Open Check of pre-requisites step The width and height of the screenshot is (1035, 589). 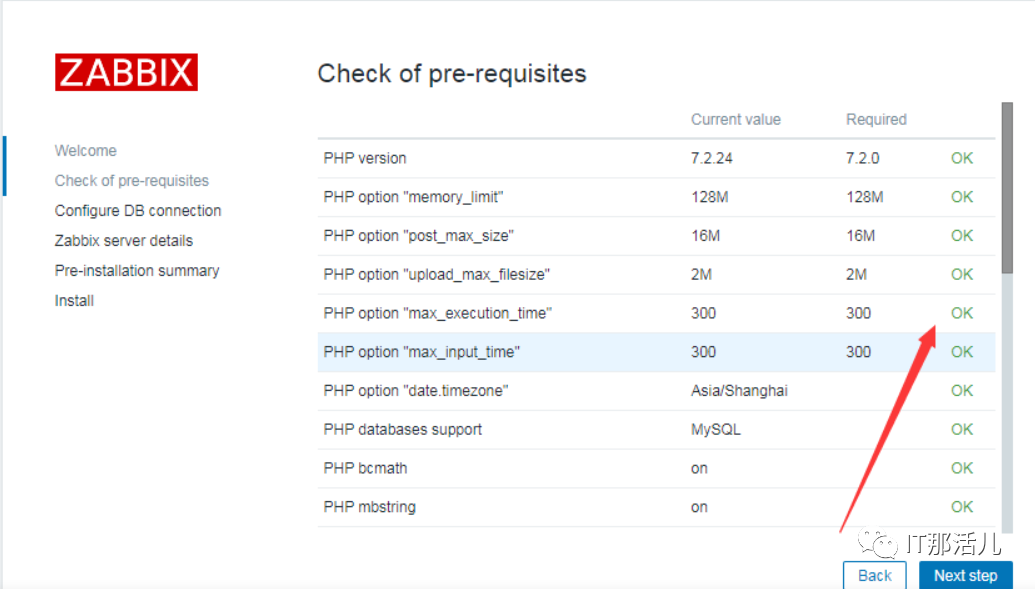[x=132, y=181]
